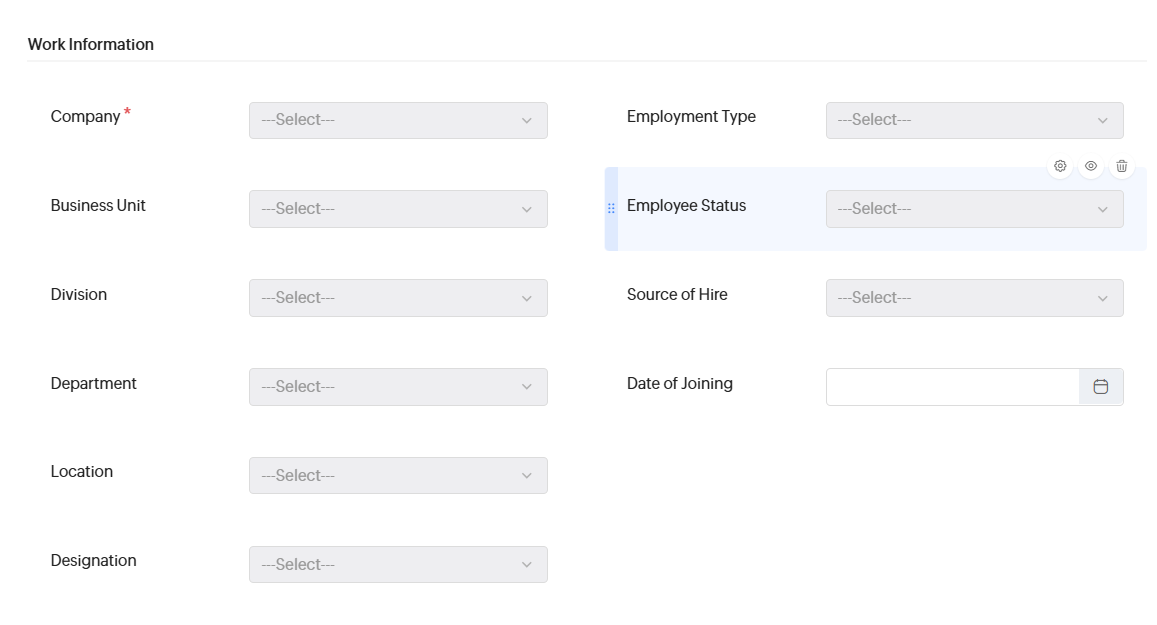This screenshot has width=1157, height=625.
Task: Expand the Source of Hire dropdown
Action: click(x=974, y=298)
